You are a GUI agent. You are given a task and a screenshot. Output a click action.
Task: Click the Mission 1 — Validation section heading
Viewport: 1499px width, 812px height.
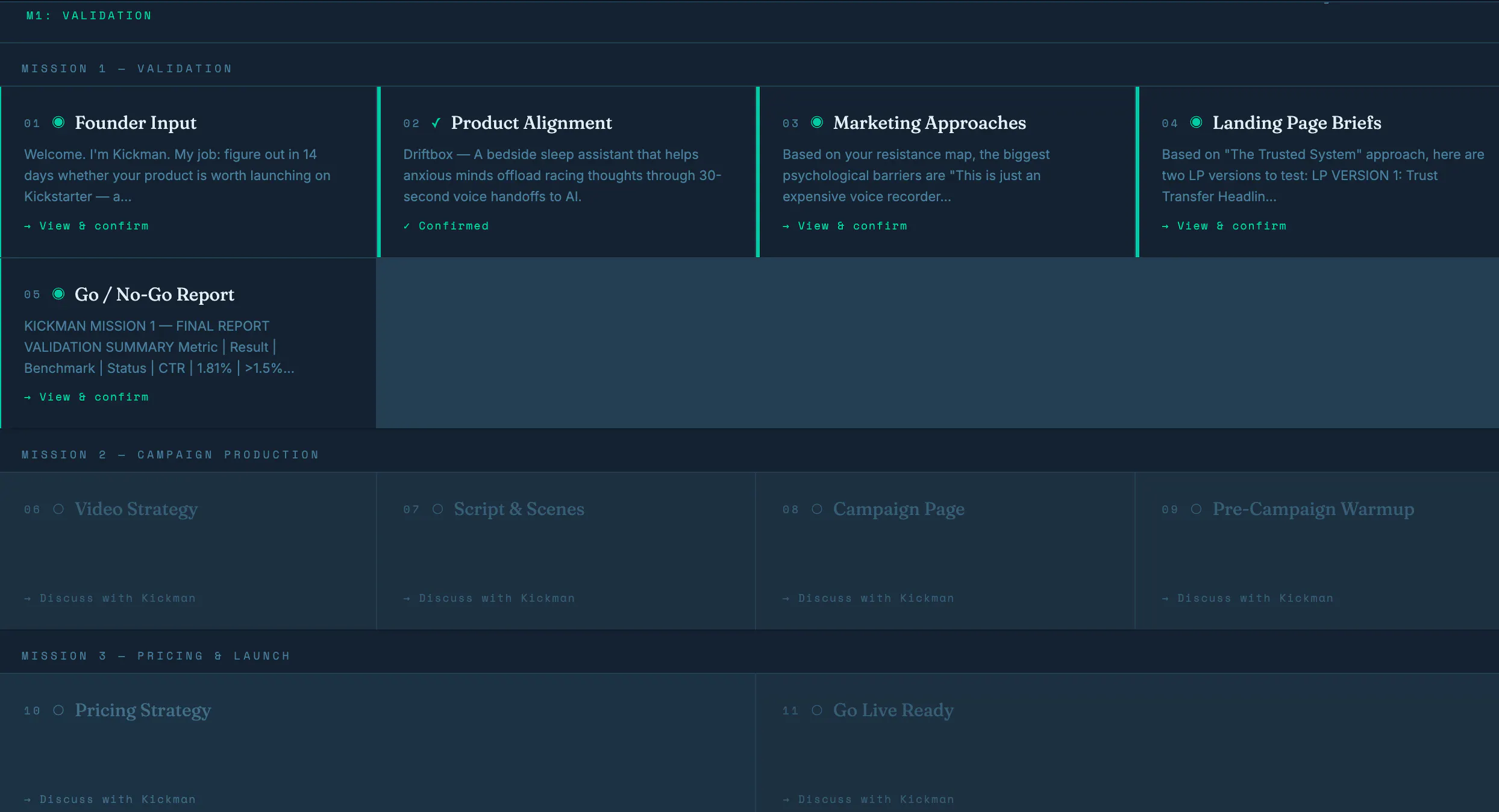click(x=127, y=69)
